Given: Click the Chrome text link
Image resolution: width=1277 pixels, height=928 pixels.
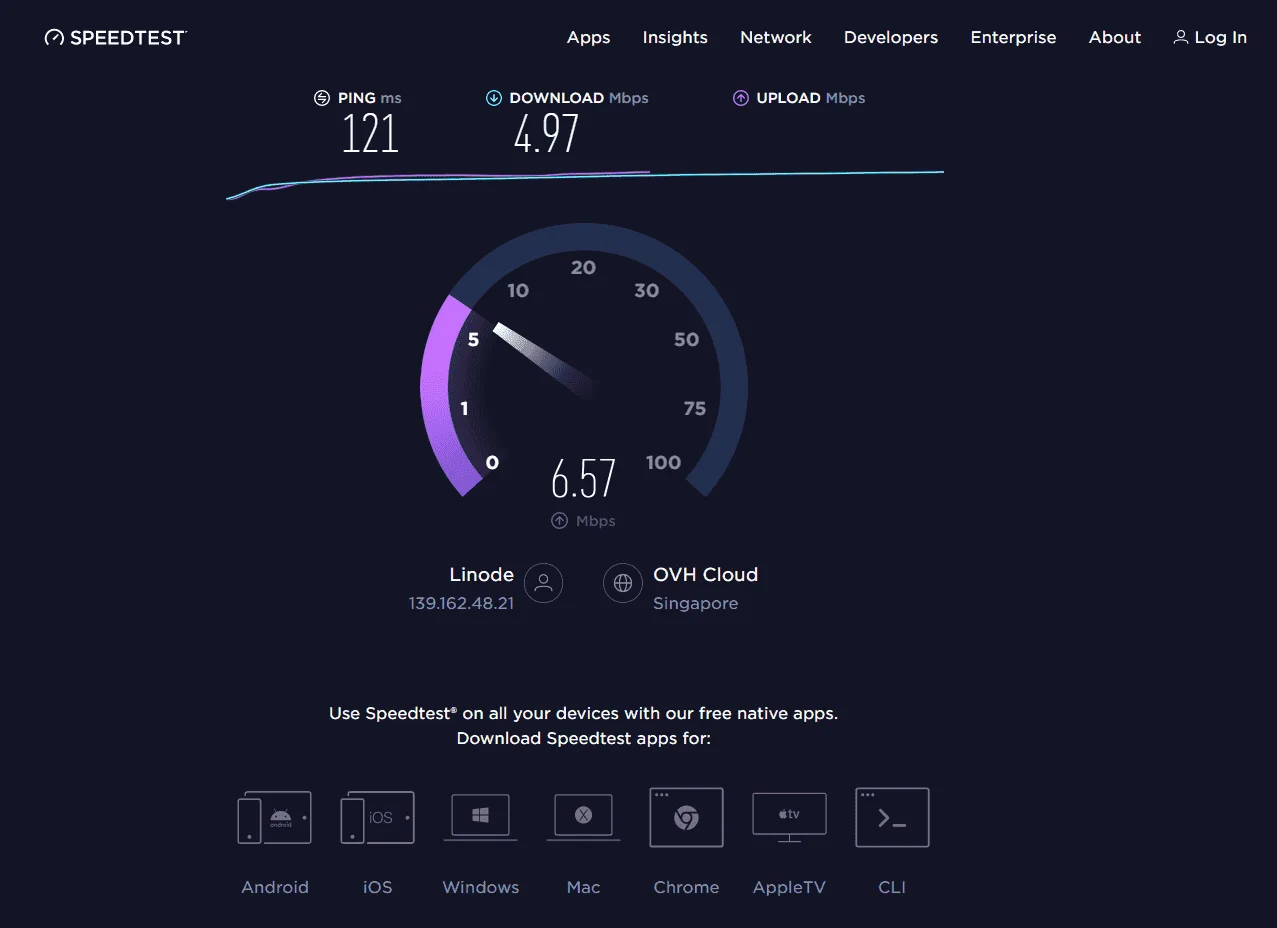Looking at the screenshot, I should (686, 887).
